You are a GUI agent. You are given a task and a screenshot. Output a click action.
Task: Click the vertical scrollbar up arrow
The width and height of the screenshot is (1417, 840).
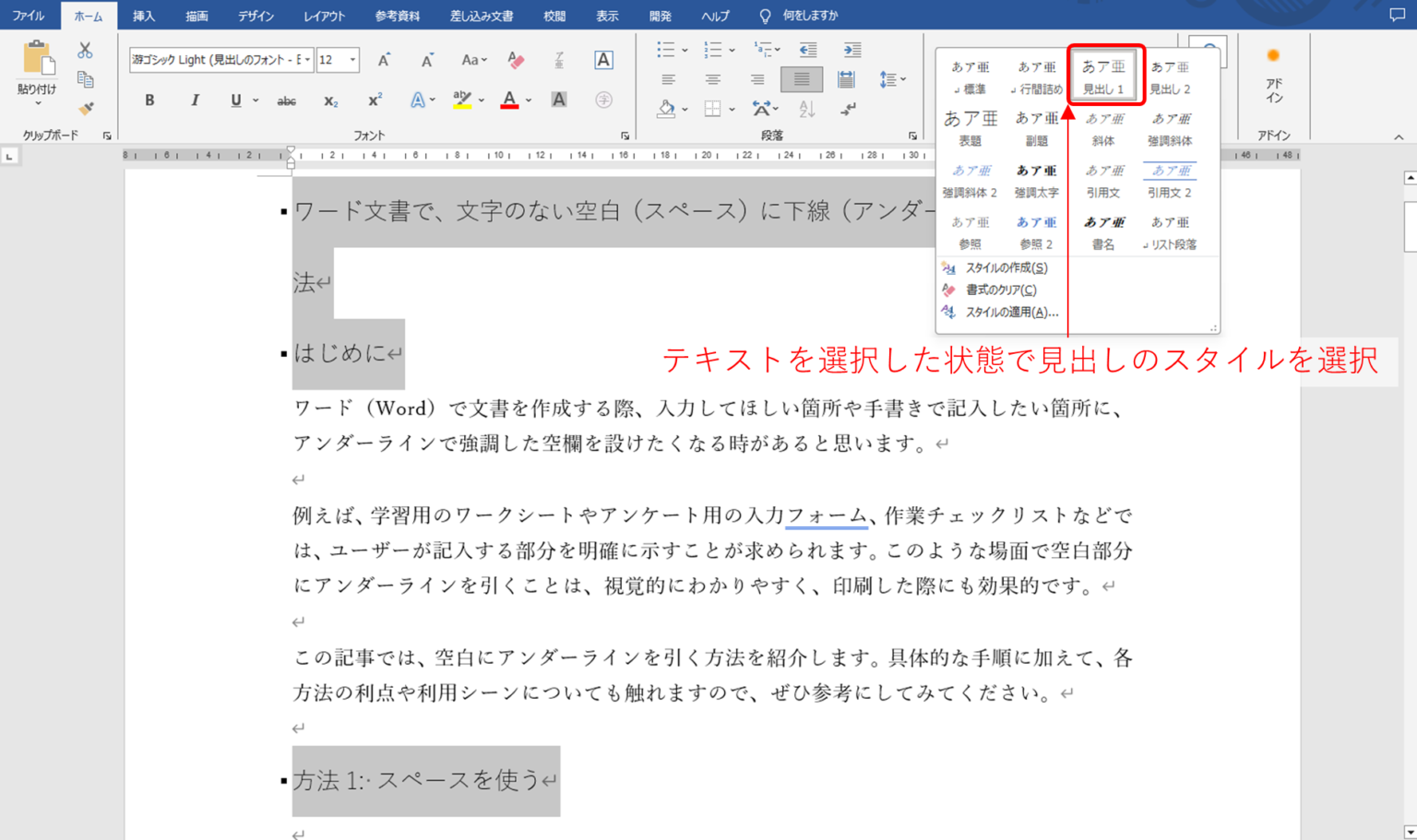(1410, 177)
